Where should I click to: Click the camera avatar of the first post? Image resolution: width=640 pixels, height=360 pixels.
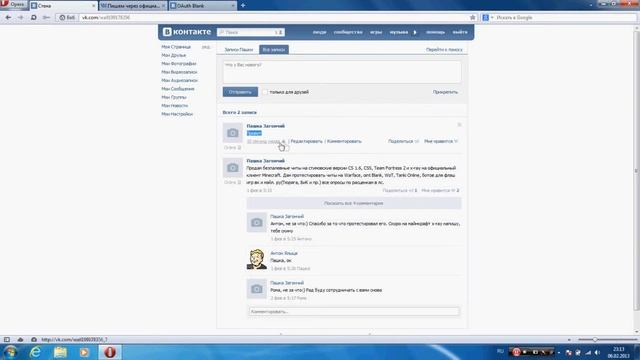(x=233, y=133)
